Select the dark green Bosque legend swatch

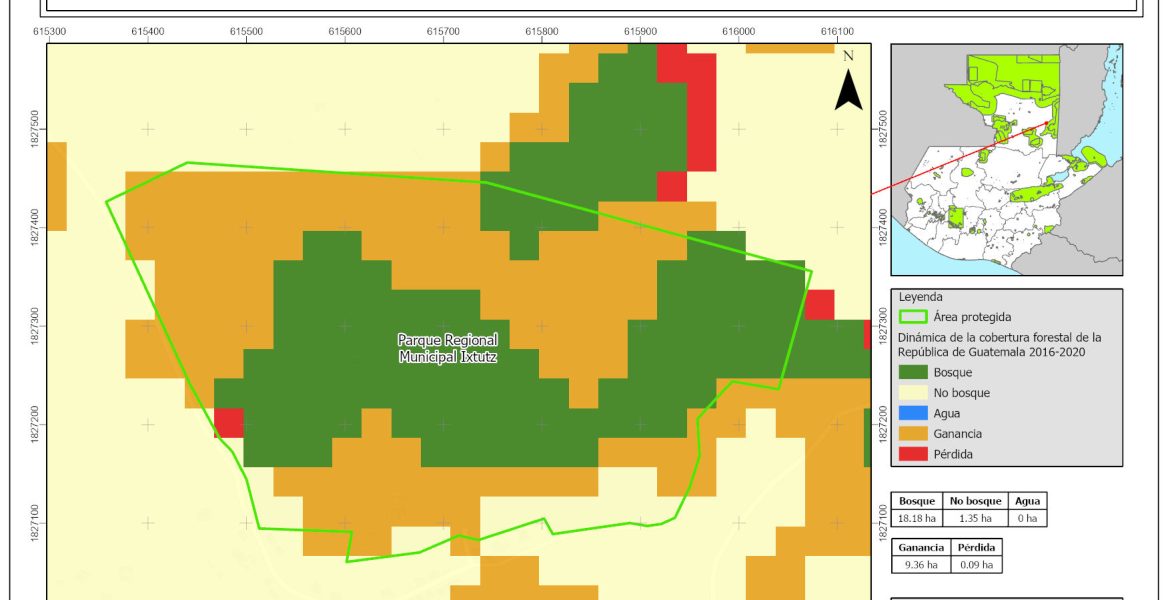[x=914, y=372]
